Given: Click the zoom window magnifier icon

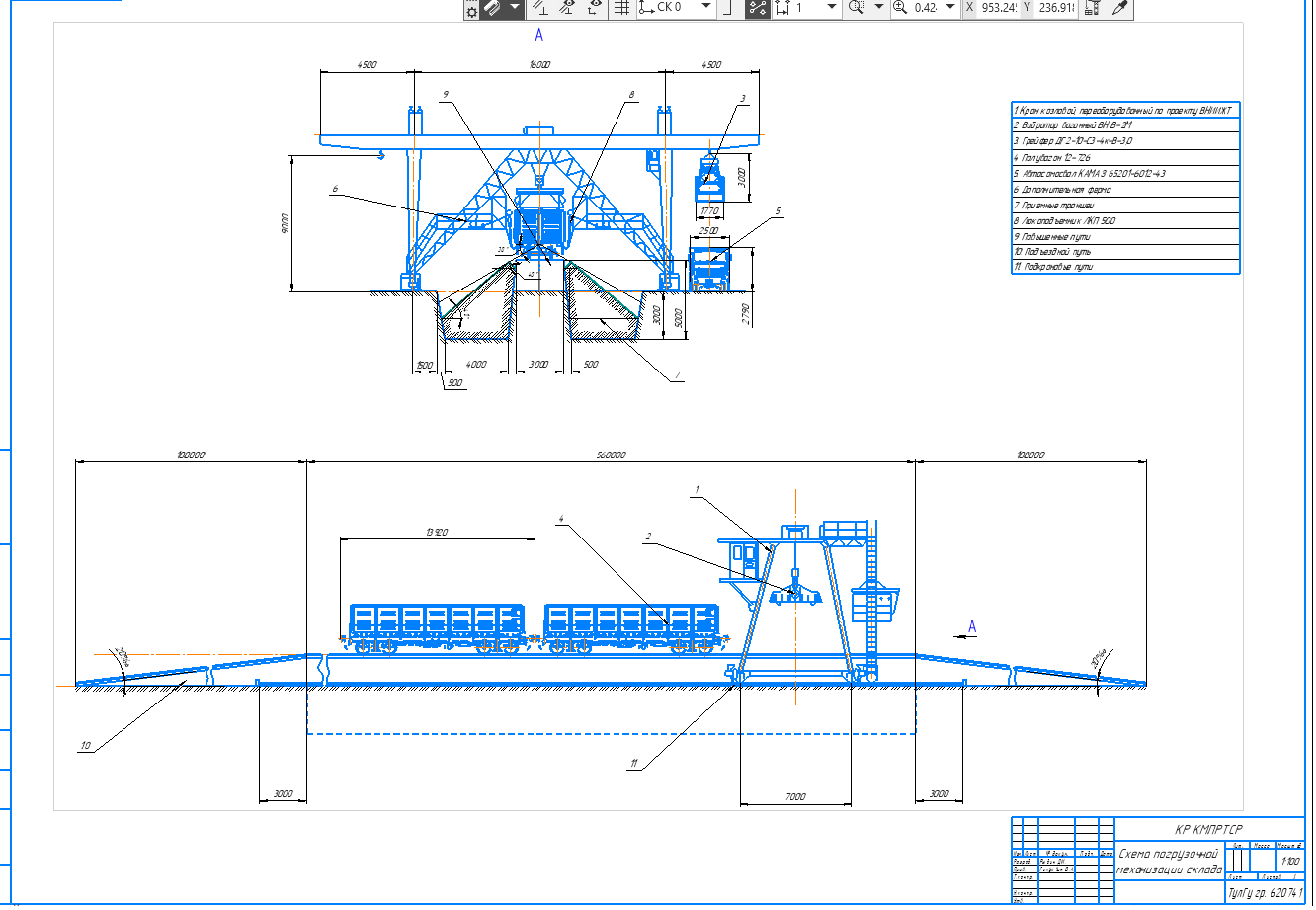Looking at the screenshot, I should click(x=856, y=8).
